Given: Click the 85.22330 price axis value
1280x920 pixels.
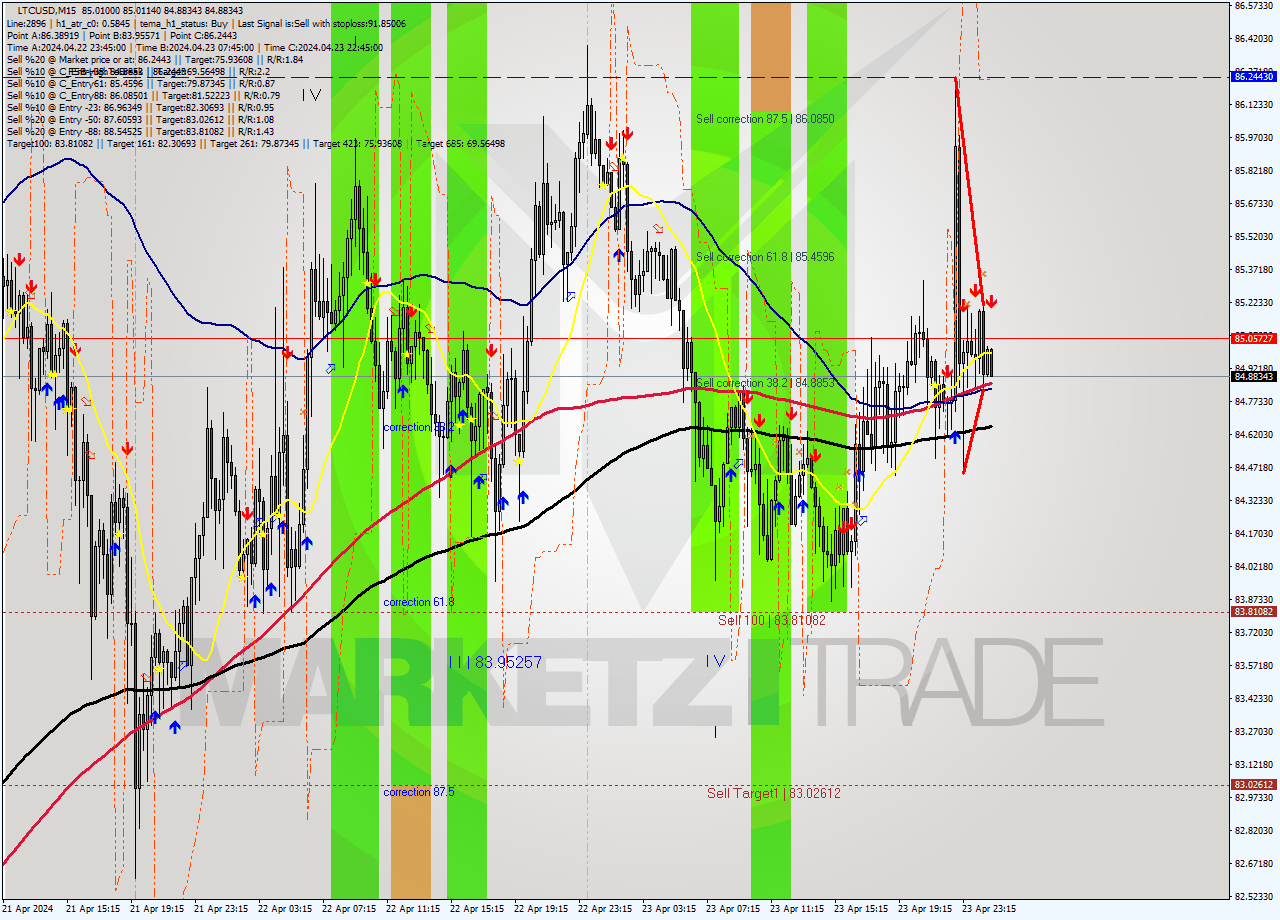Looking at the screenshot, I should tap(1253, 302).
